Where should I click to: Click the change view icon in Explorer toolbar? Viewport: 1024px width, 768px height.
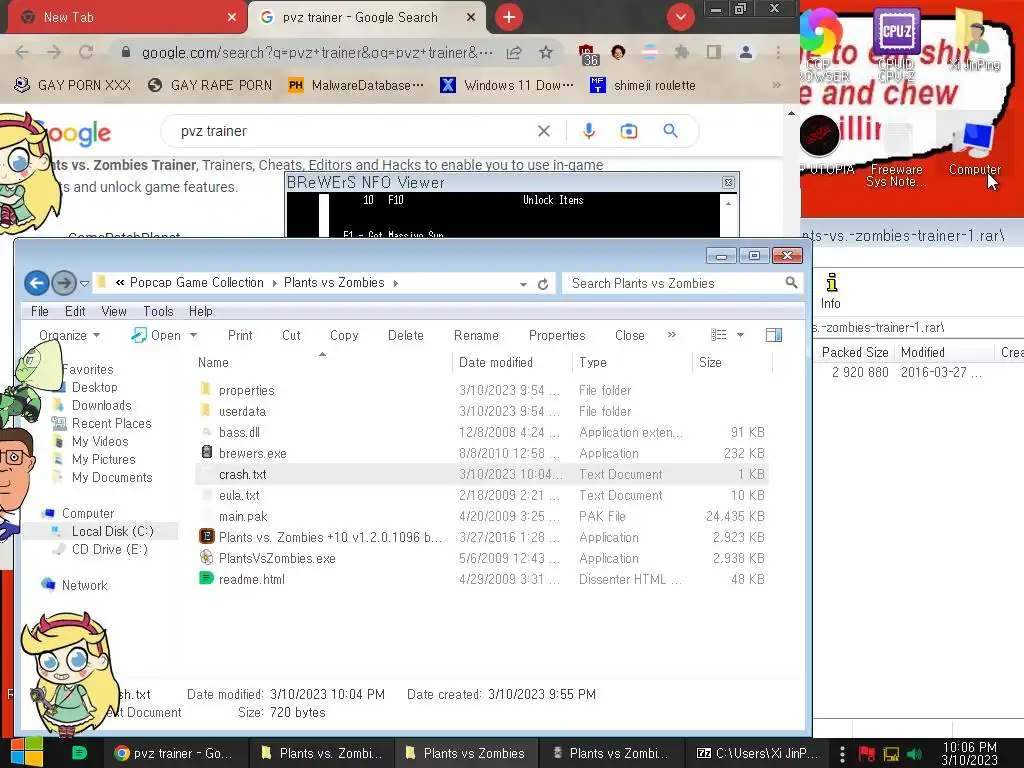[x=718, y=335]
